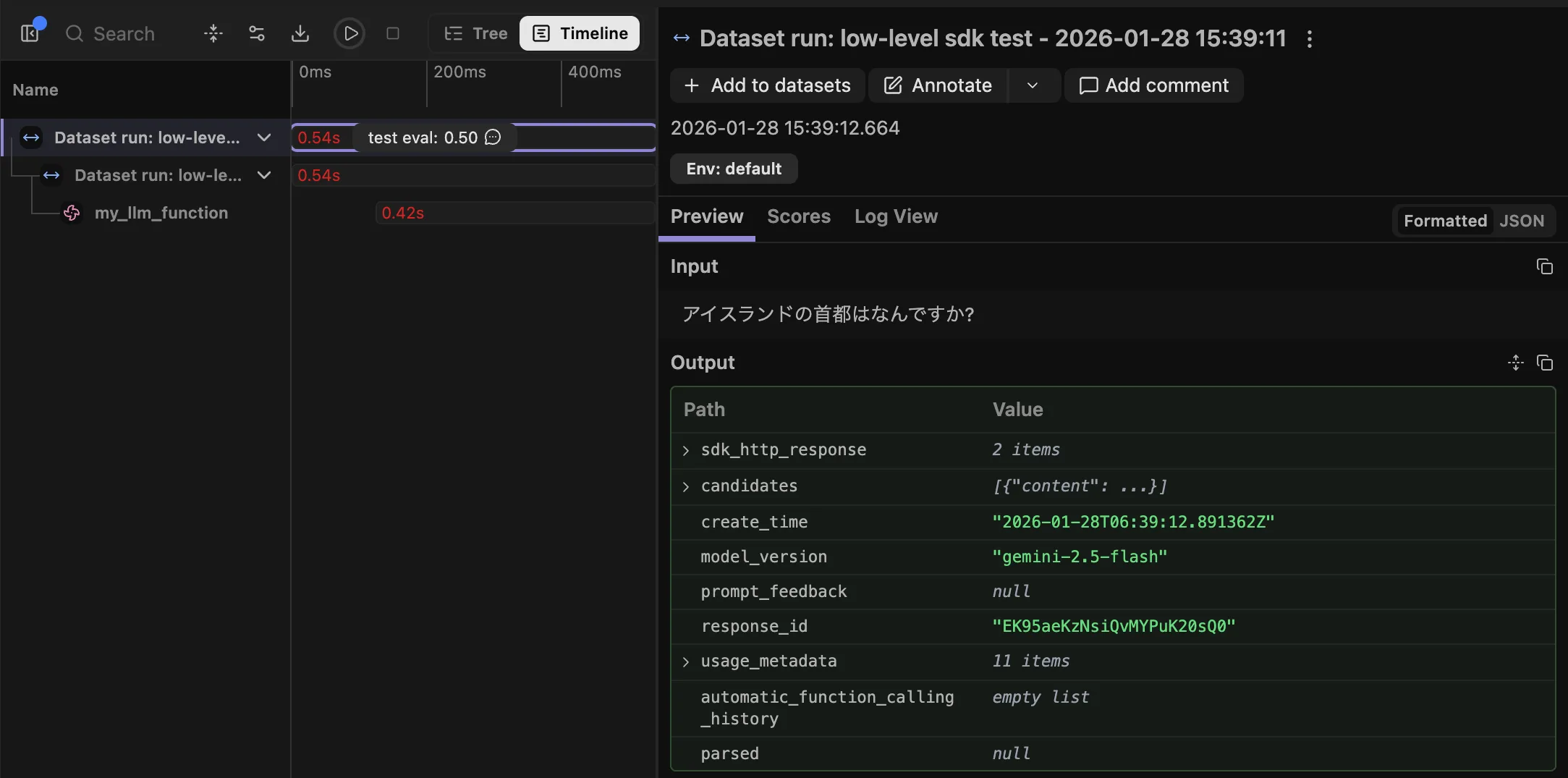Click the three-dot menu beside run title

(1309, 38)
